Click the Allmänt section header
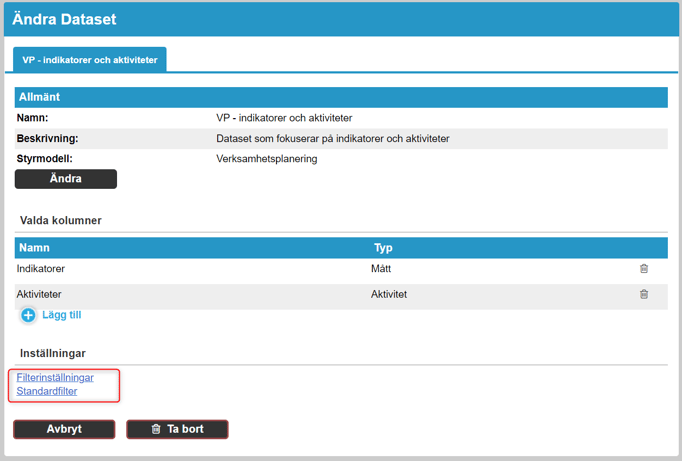Viewport: 682px width, 461px height. tap(42, 98)
